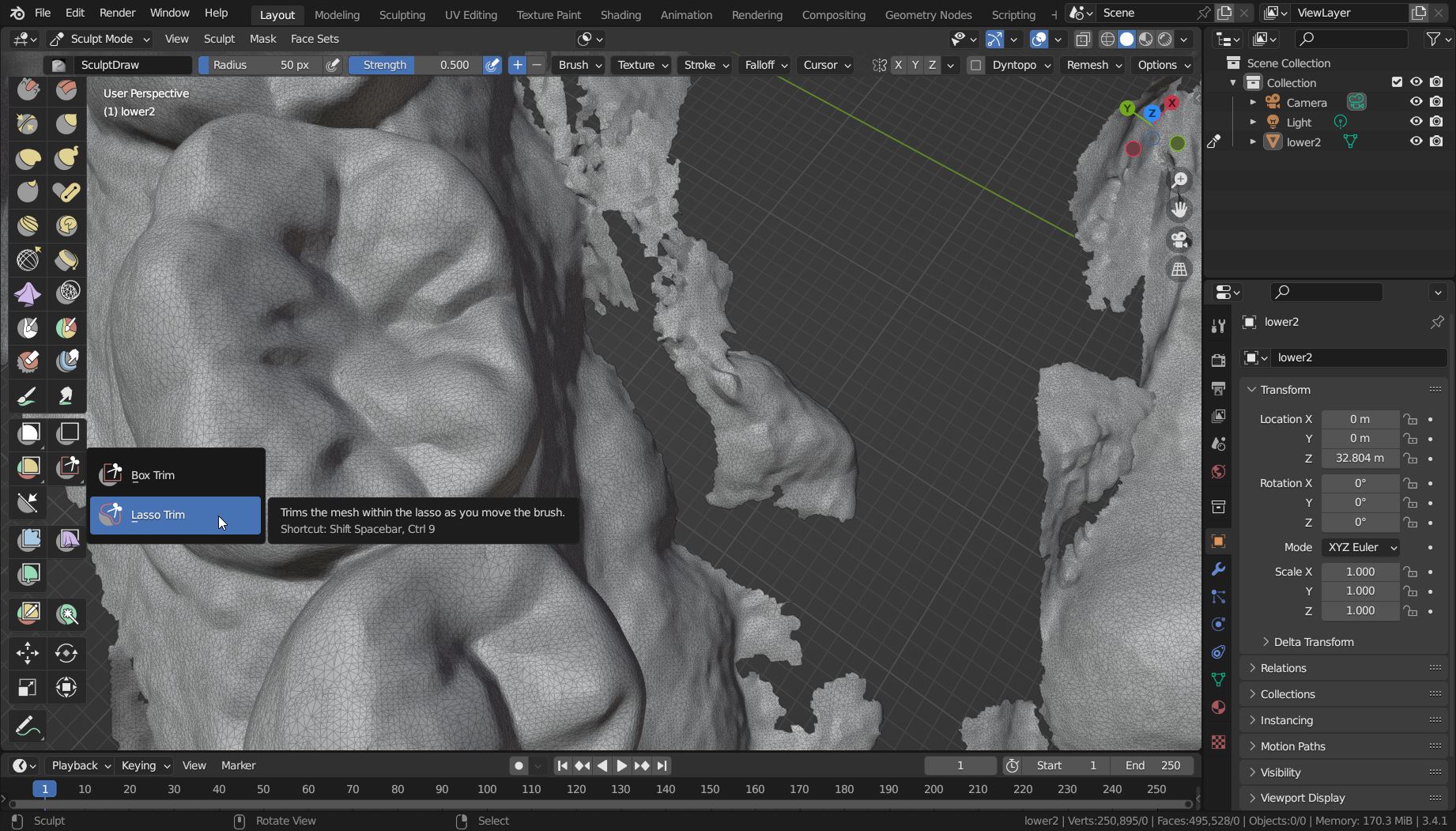Select the Mask by Color tool

coord(67,613)
